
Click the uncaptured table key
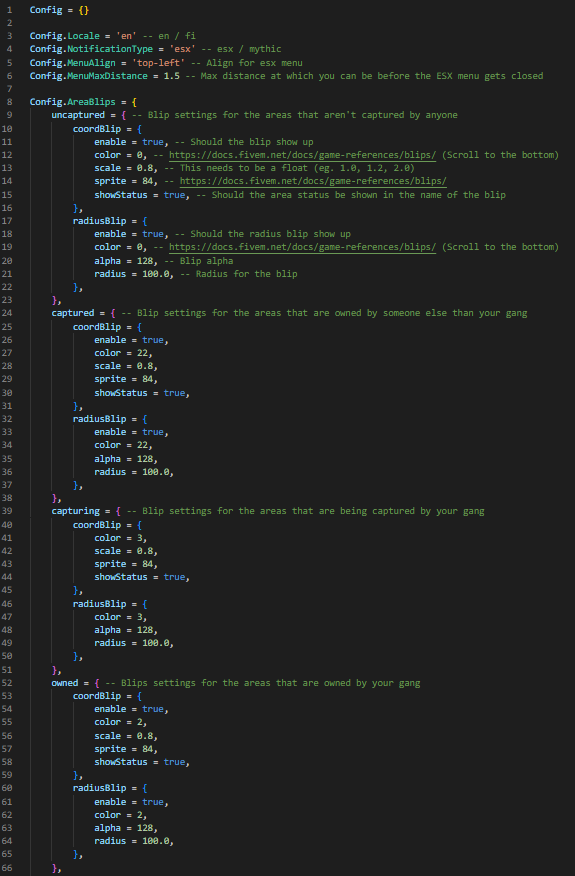tap(78, 115)
